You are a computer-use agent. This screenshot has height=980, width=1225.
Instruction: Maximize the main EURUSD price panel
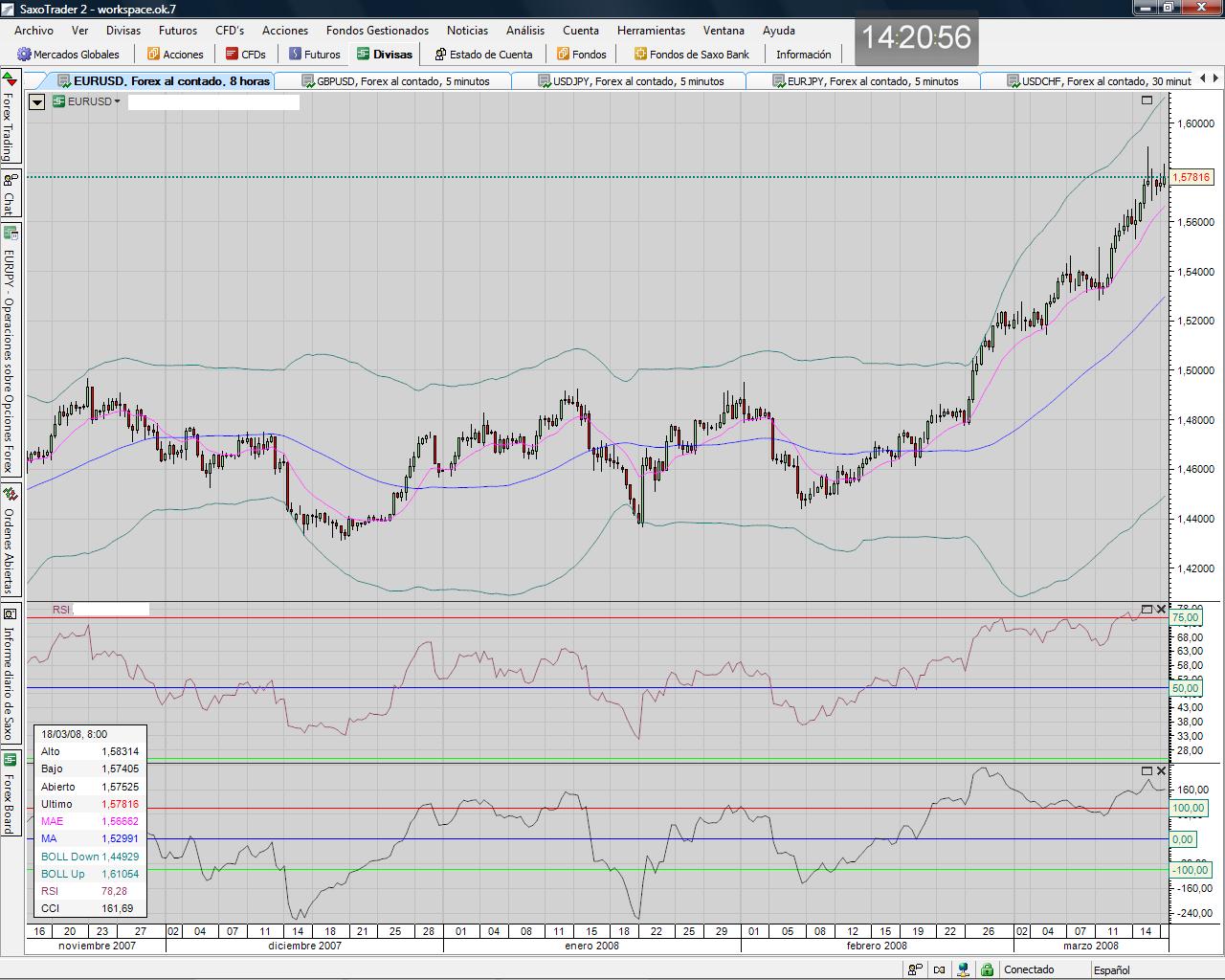[1147, 100]
